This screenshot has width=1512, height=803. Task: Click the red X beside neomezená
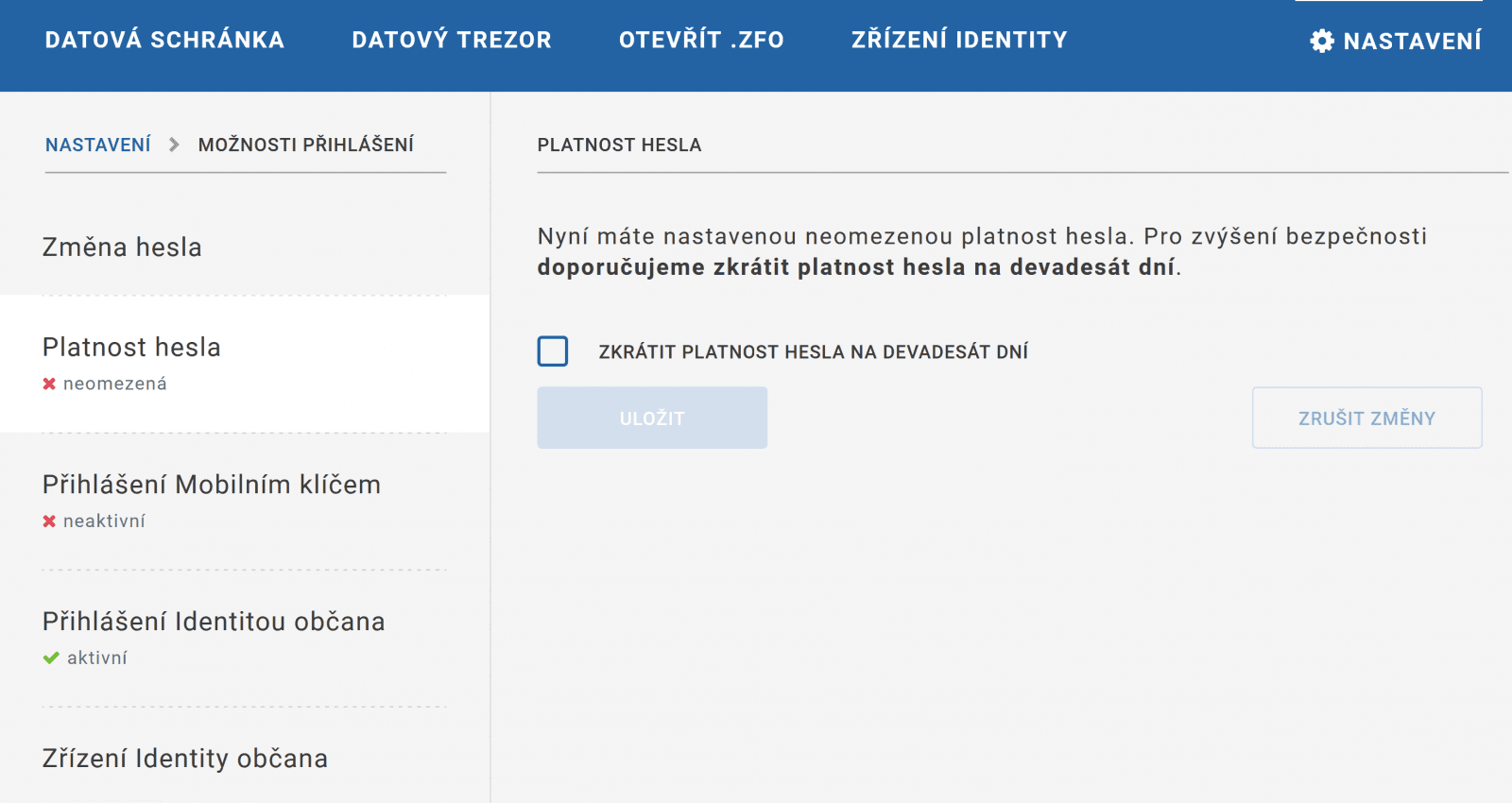tap(49, 384)
